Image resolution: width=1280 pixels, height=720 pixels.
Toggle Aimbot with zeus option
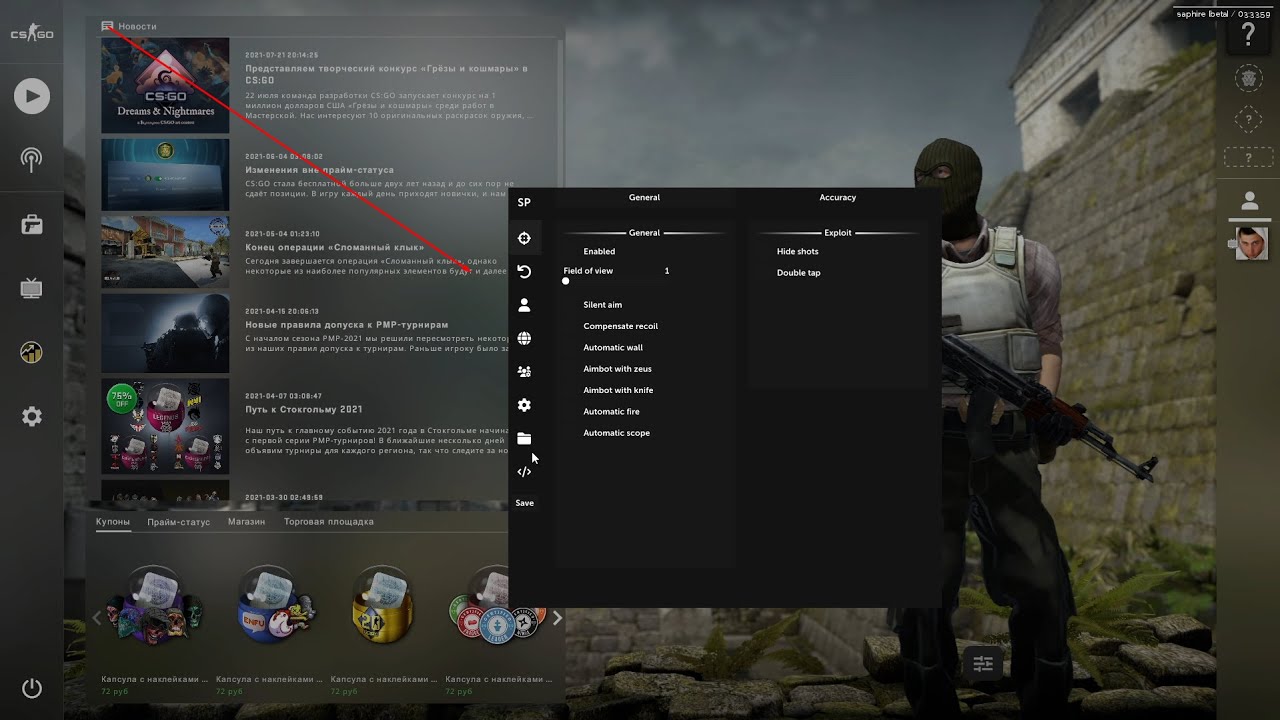[617, 369]
